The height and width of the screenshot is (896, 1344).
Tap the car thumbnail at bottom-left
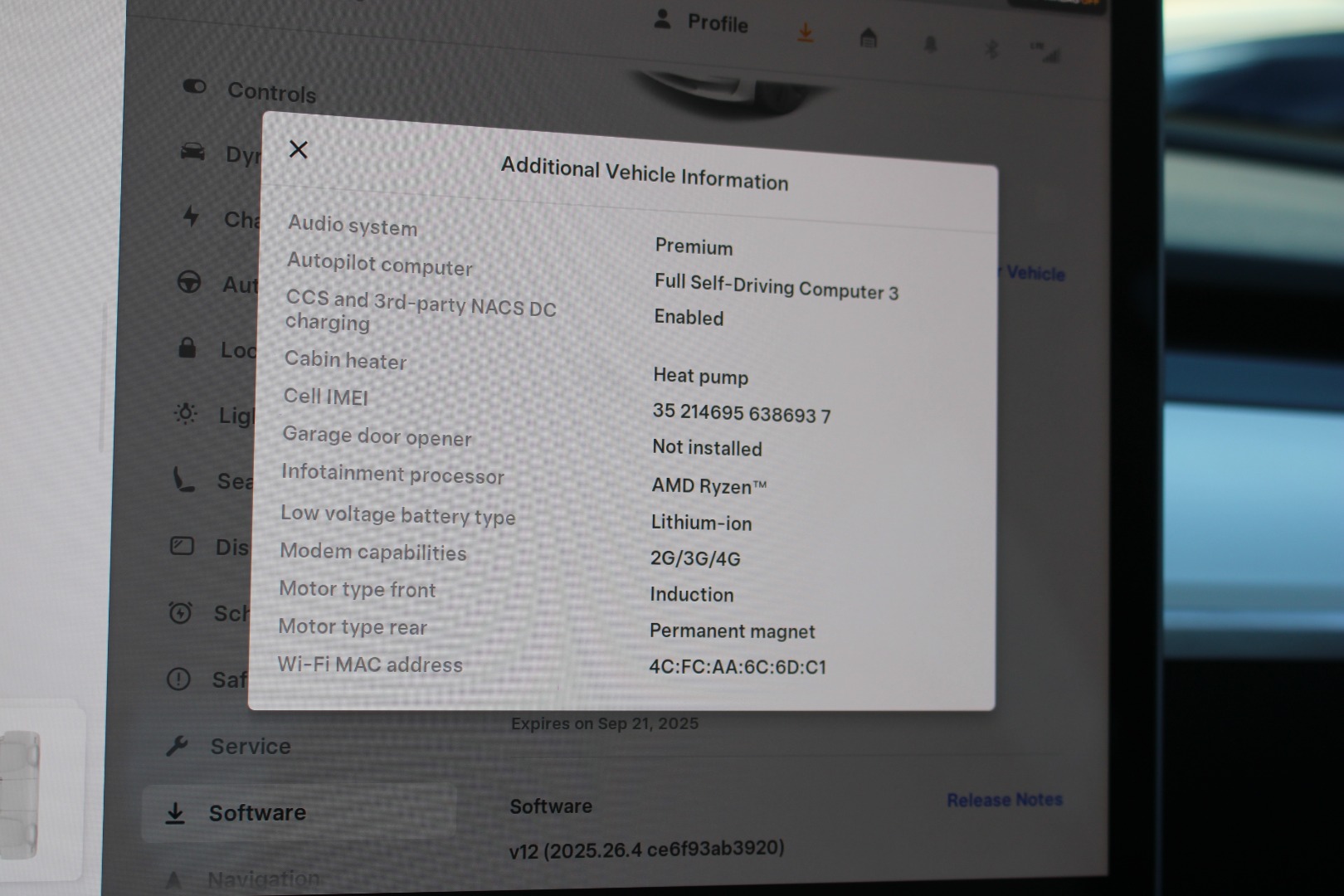click(x=21, y=795)
